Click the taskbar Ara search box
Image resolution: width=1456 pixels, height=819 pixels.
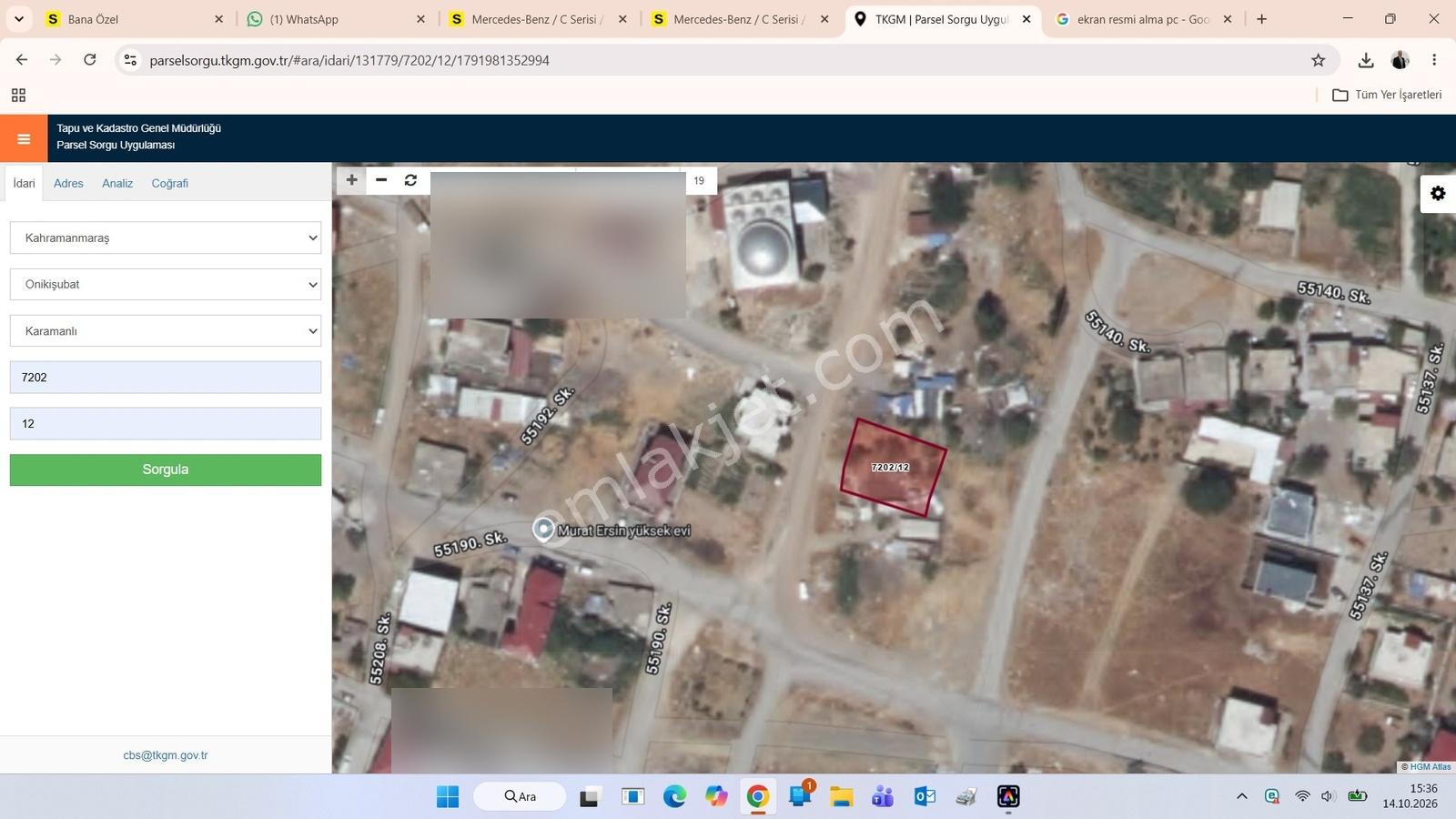[520, 796]
